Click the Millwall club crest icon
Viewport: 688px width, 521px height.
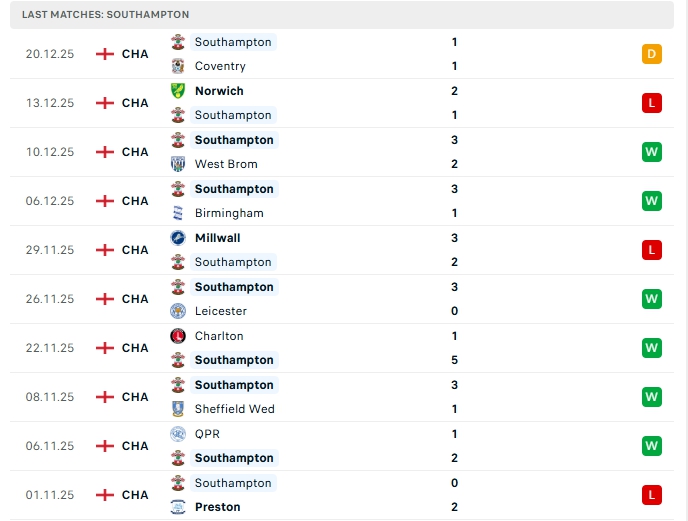(178, 238)
